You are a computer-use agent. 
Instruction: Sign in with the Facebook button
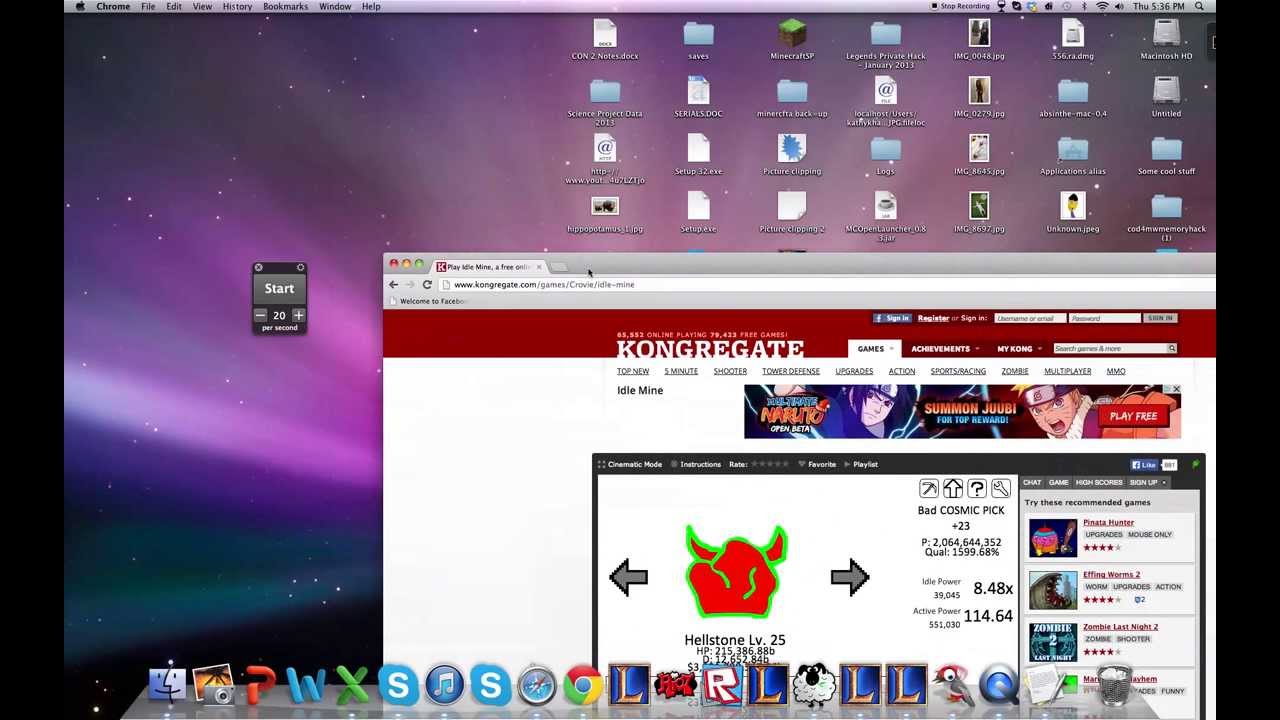coord(892,318)
